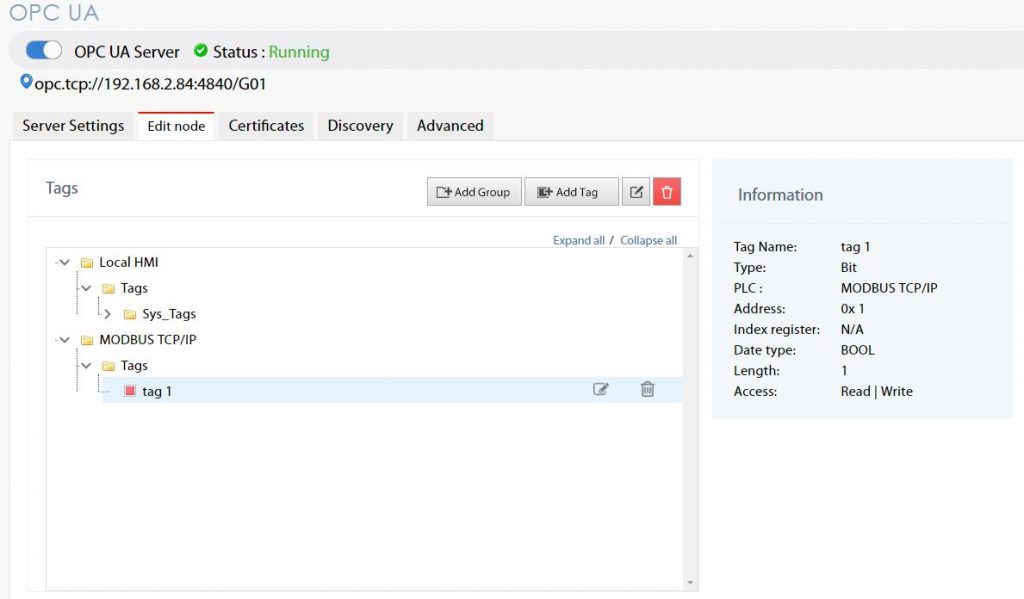Screen dimensions: 1024x599
Task: Click the location pin icon beside server URL
Action: (26, 82)
